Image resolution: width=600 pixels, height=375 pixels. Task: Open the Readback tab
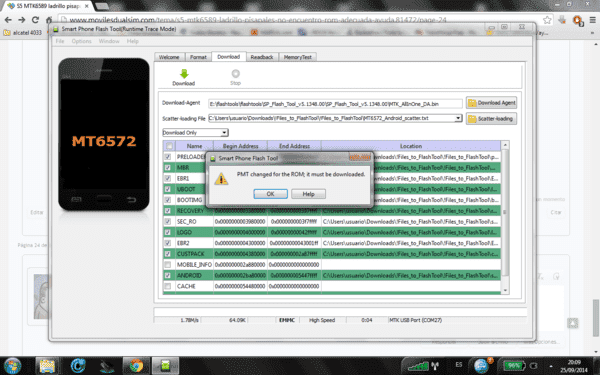pyautogui.click(x=262, y=57)
